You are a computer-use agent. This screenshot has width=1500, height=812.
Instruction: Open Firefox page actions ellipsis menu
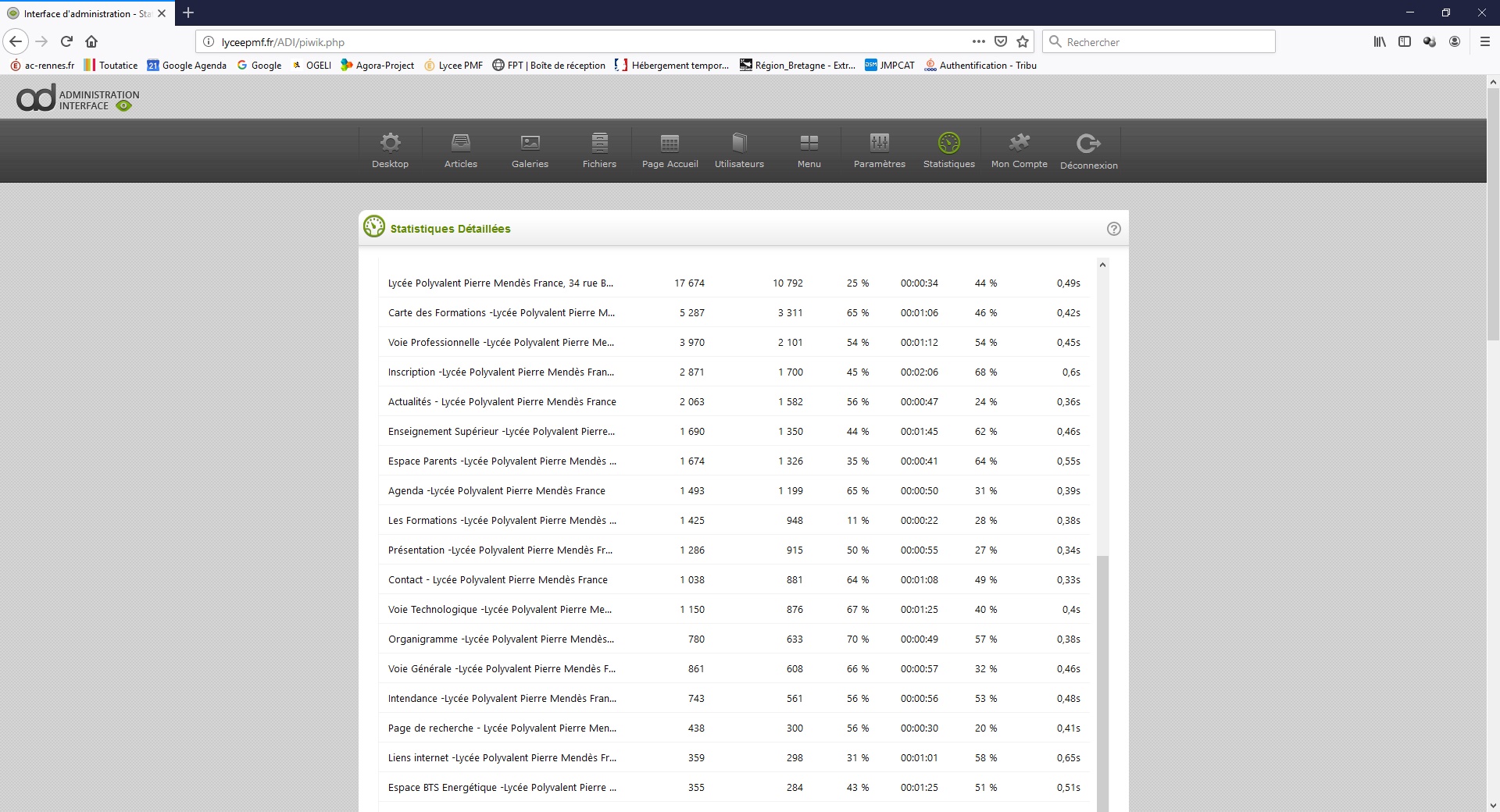pyautogui.click(x=978, y=41)
